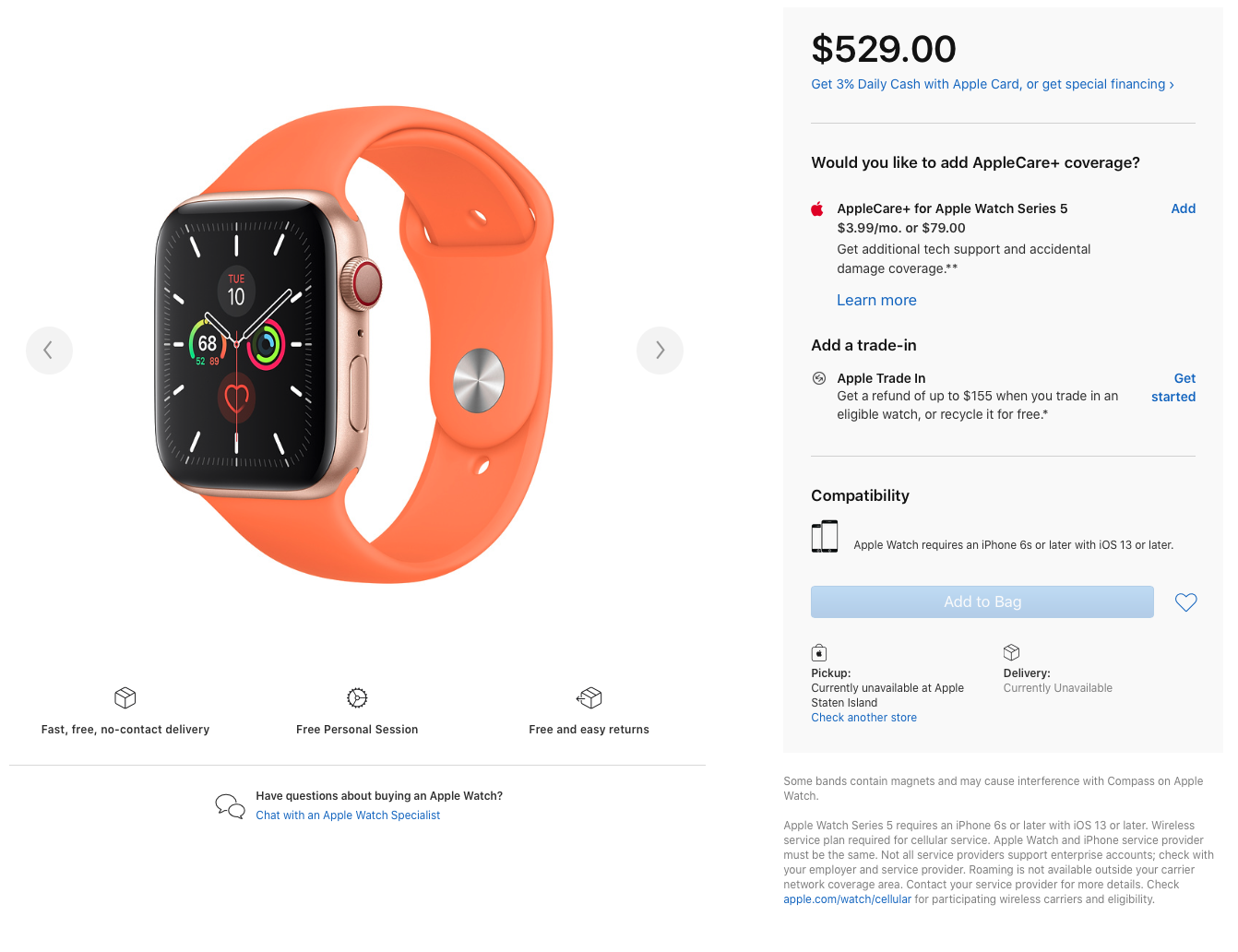Click the Apple Trade In circular icon
This screenshot has width=1238, height=952.
(x=818, y=378)
